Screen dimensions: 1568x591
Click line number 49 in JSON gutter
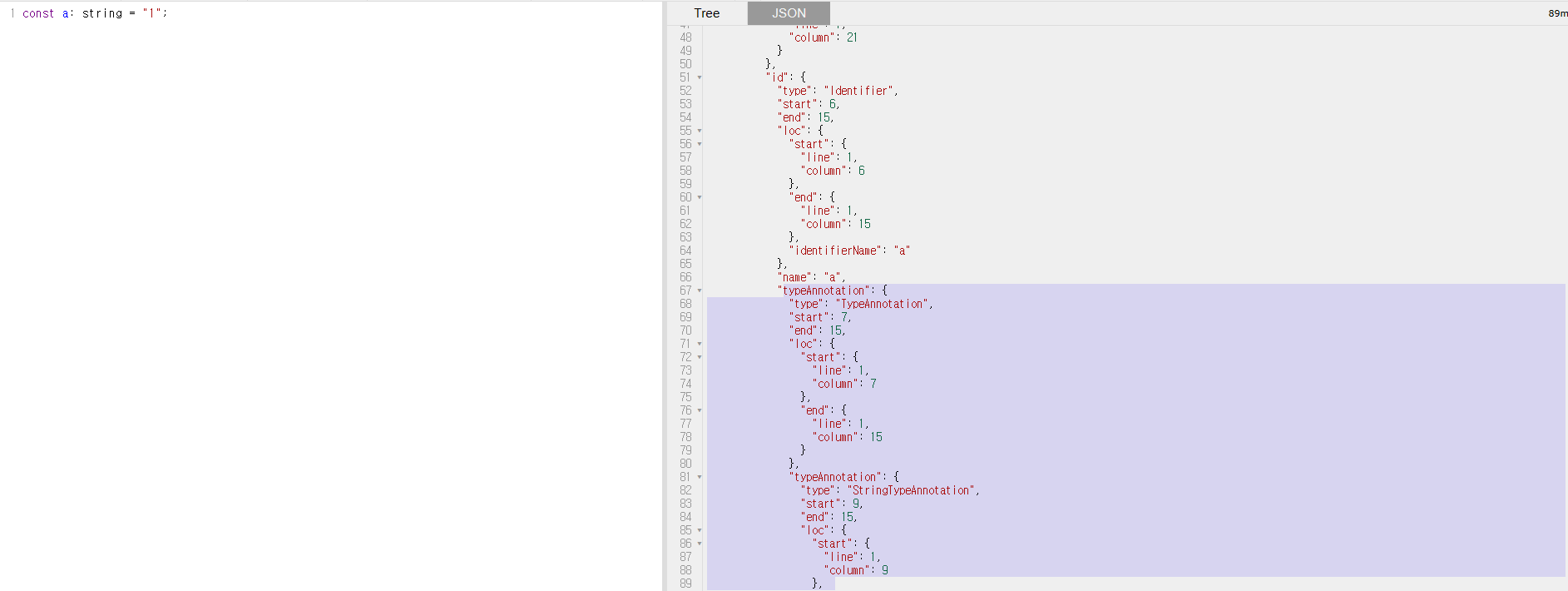685,51
